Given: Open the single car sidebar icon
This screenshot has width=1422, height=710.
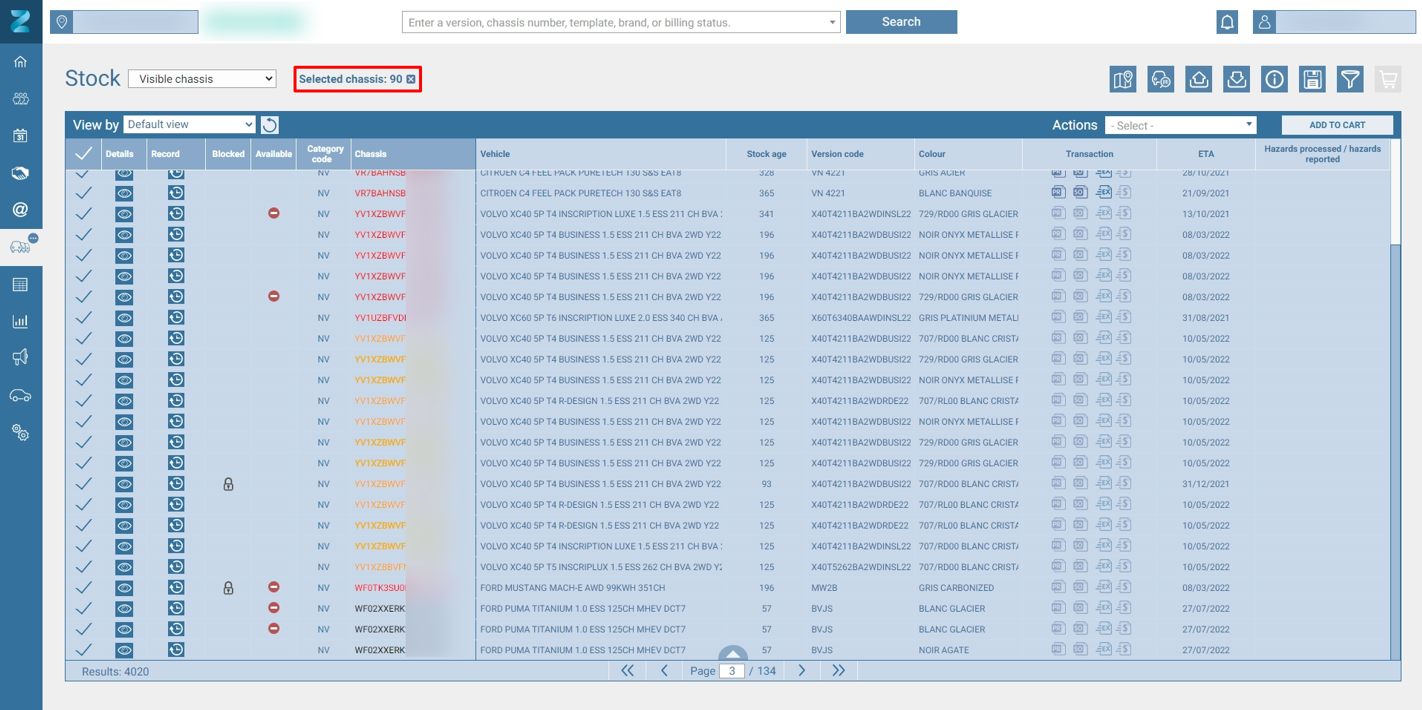Looking at the screenshot, I should click(20, 396).
